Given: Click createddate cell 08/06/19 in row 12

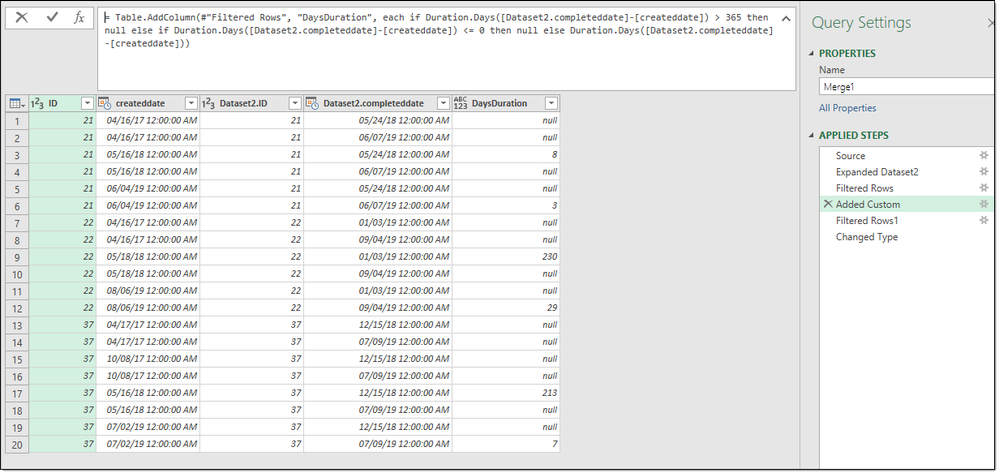Looking at the screenshot, I should pyautogui.click(x=148, y=308).
